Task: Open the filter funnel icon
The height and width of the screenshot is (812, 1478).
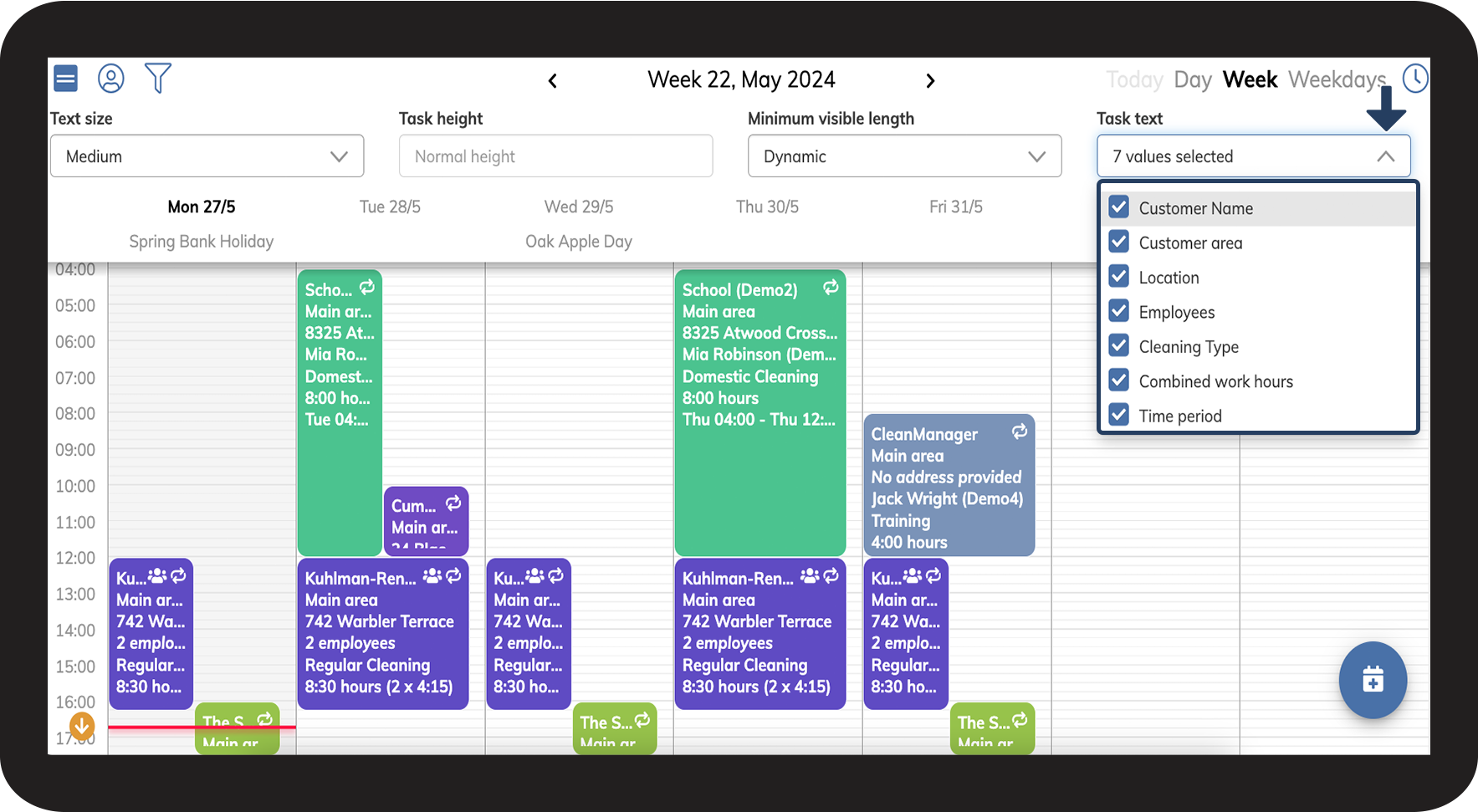Action: [x=158, y=79]
